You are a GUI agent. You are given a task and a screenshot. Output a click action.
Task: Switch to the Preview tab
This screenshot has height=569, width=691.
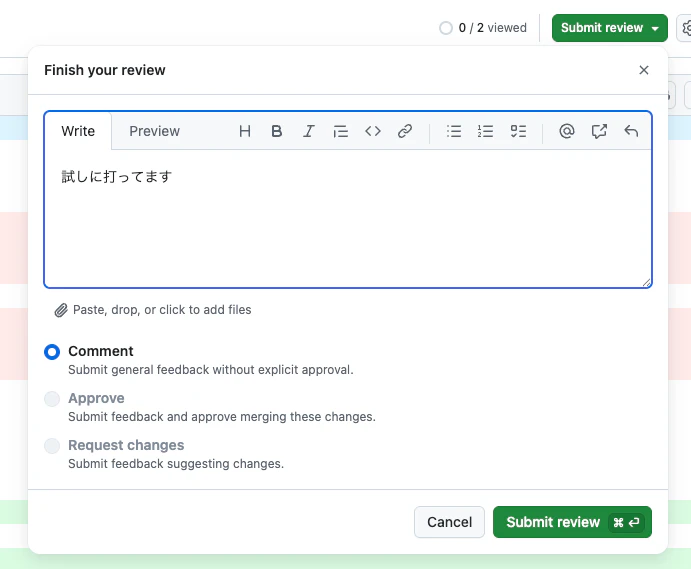point(154,131)
